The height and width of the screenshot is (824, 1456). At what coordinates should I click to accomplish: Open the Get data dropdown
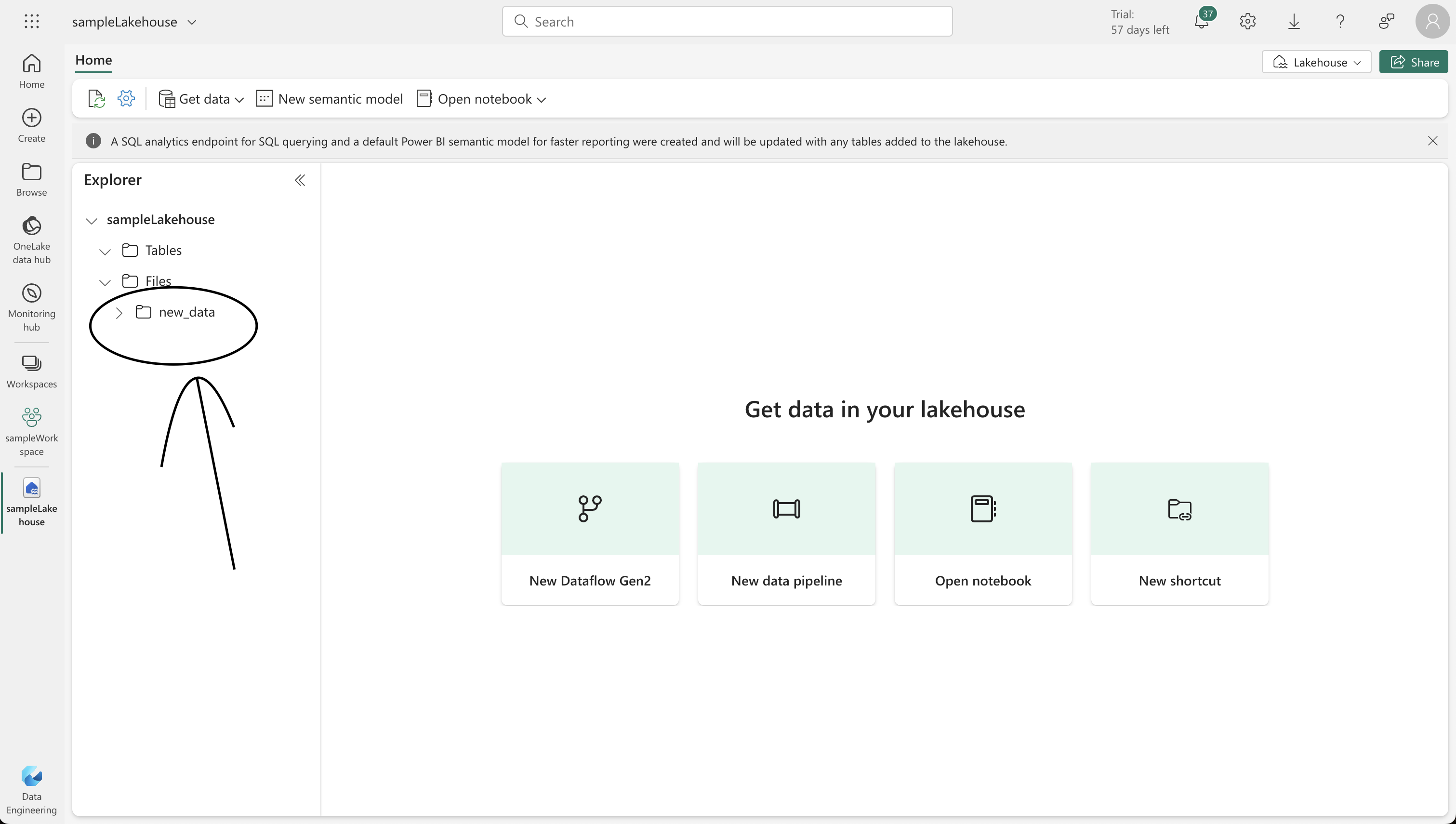tap(201, 99)
